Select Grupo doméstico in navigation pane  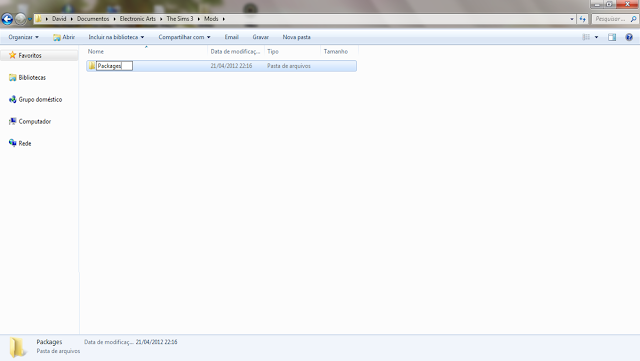40,100
